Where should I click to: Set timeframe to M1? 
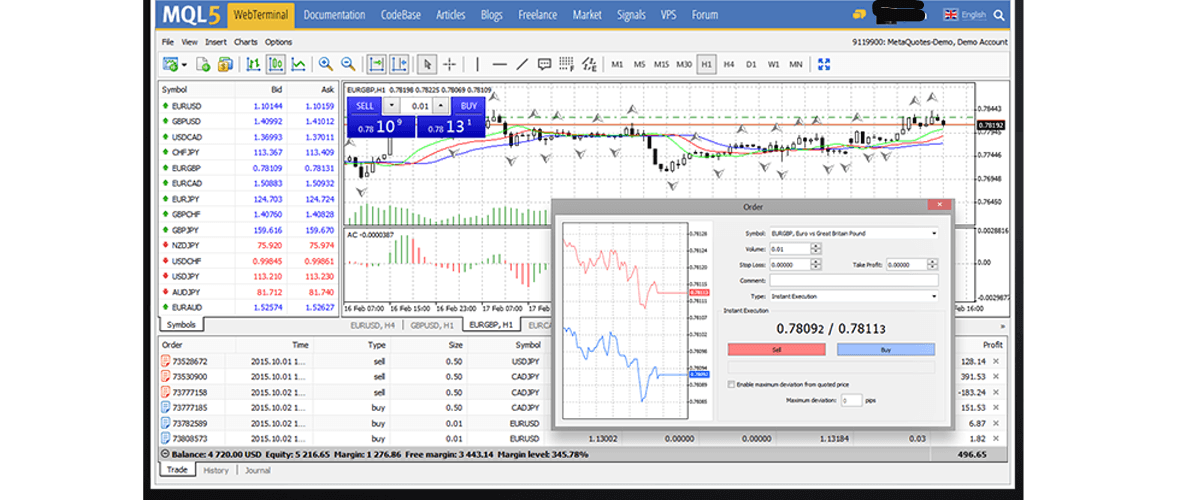coord(617,64)
